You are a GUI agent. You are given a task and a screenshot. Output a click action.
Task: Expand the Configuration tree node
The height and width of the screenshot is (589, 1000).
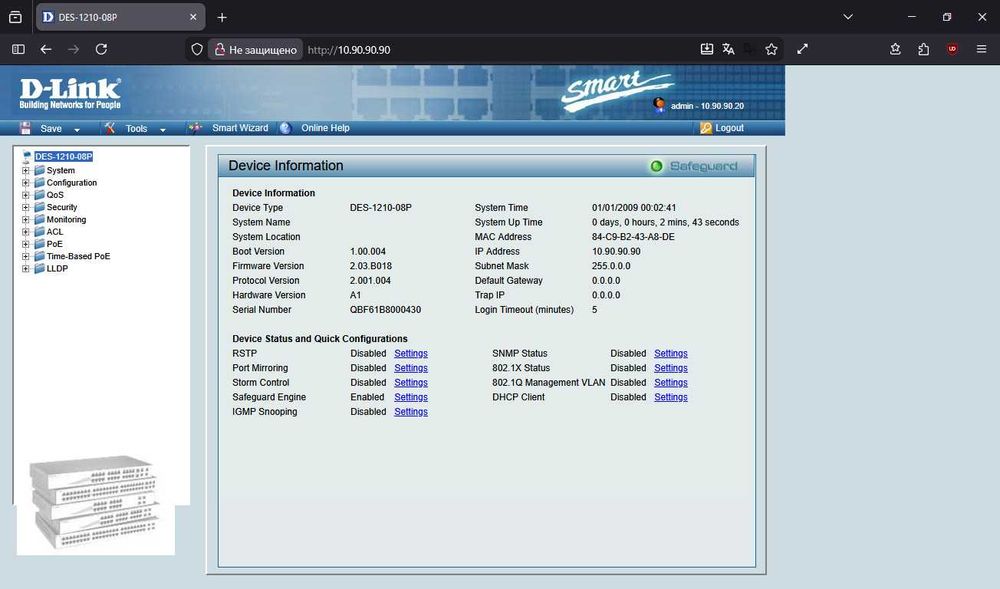point(26,182)
